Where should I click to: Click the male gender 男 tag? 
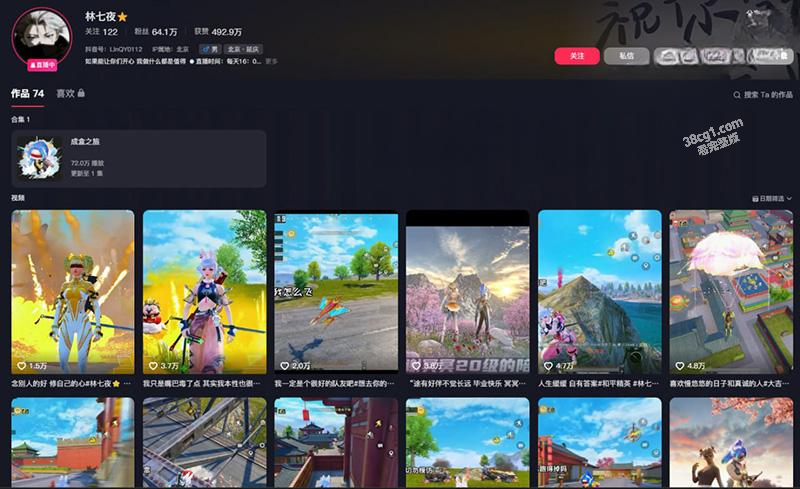tap(210, 50)
